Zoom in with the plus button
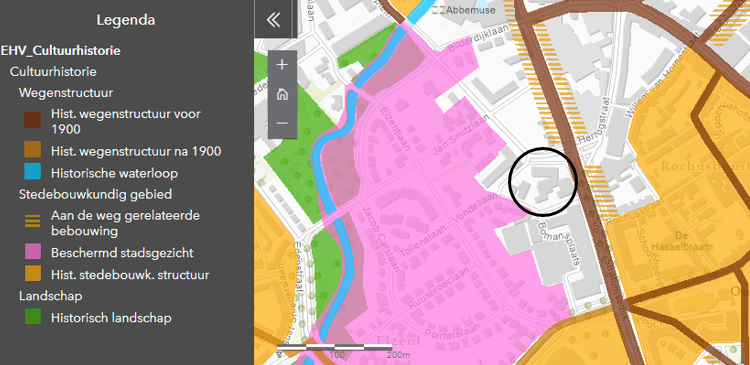The height and width of the screenshot is (365, 750). pyautogui.click(x=282, y=65)
